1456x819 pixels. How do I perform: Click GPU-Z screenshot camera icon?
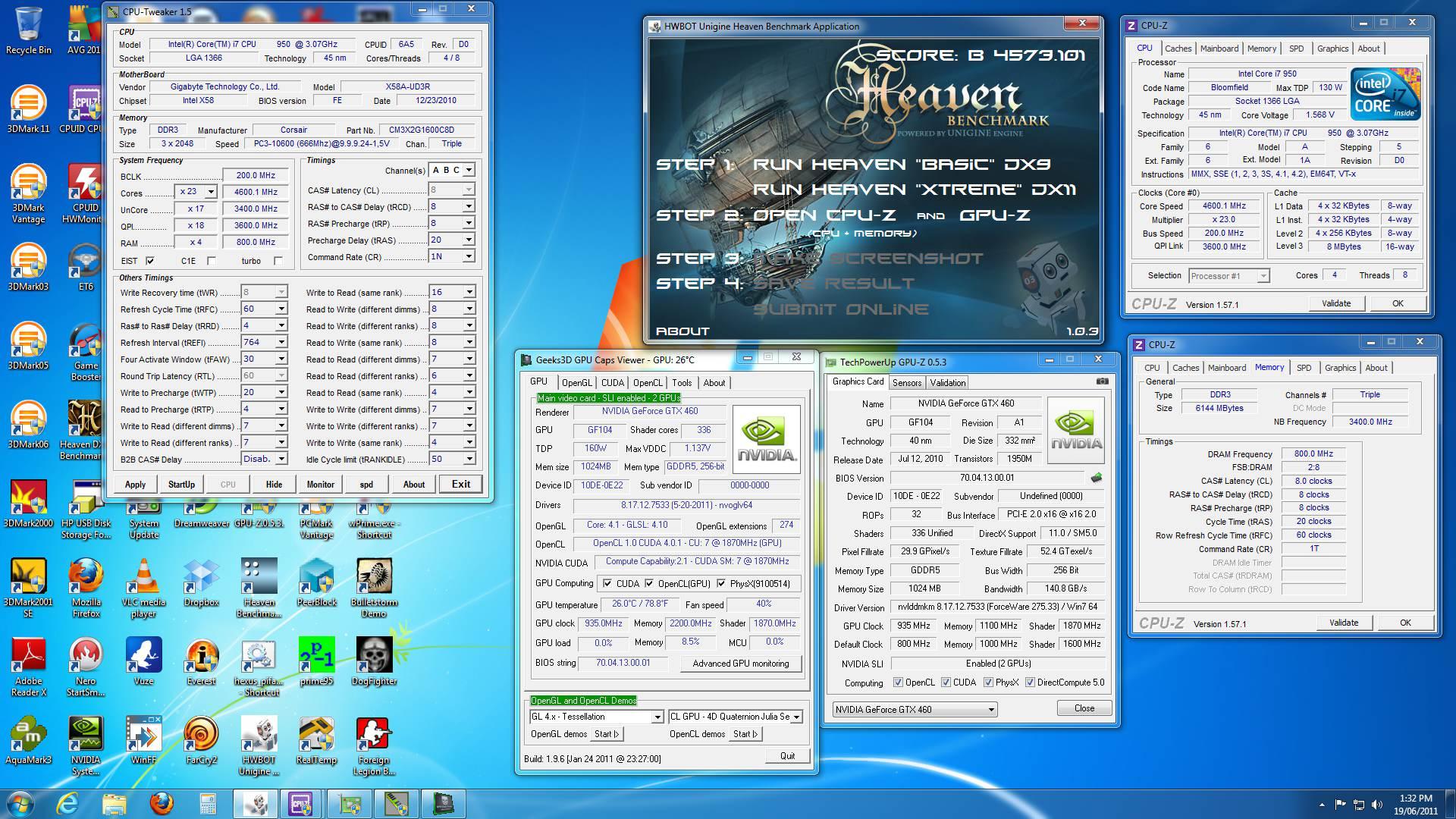tap(1102, 381)
